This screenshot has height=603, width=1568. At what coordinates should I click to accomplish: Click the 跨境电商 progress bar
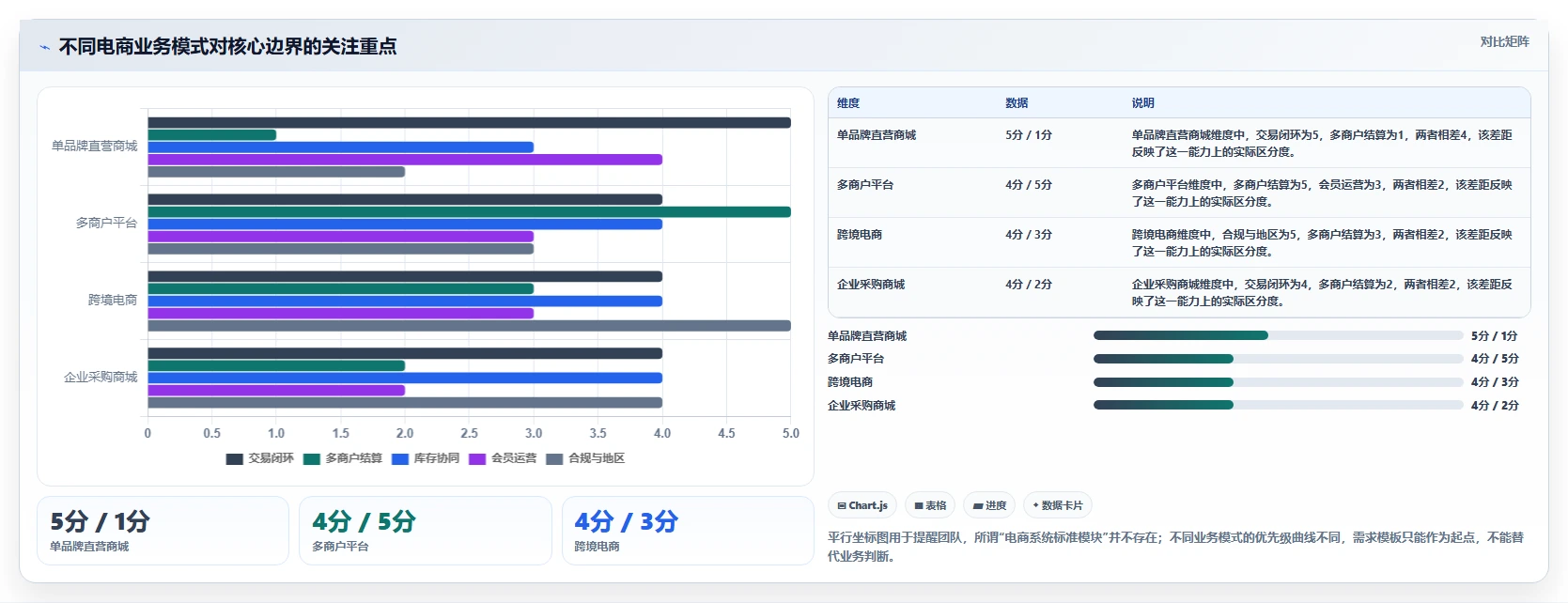1279,382
